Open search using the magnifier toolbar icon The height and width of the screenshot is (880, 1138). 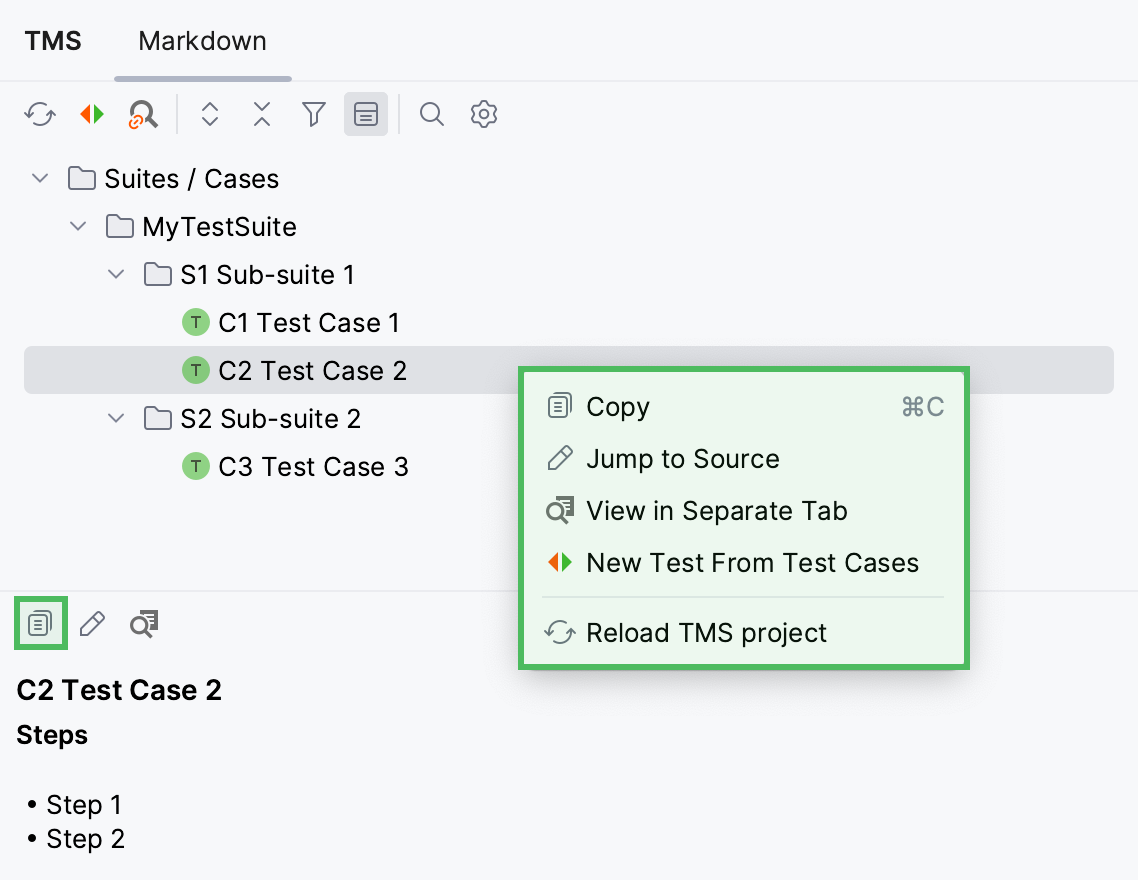click(x=432, y=114)
